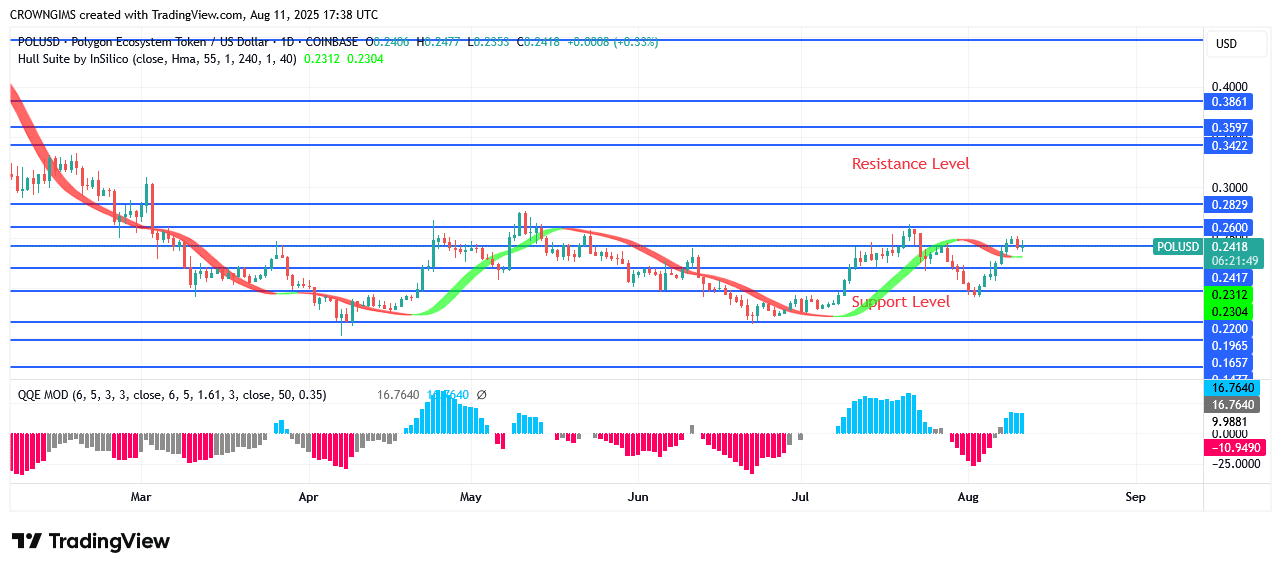
Task: Click the 06:21:49 countdown label
Action: point(1233,261)
